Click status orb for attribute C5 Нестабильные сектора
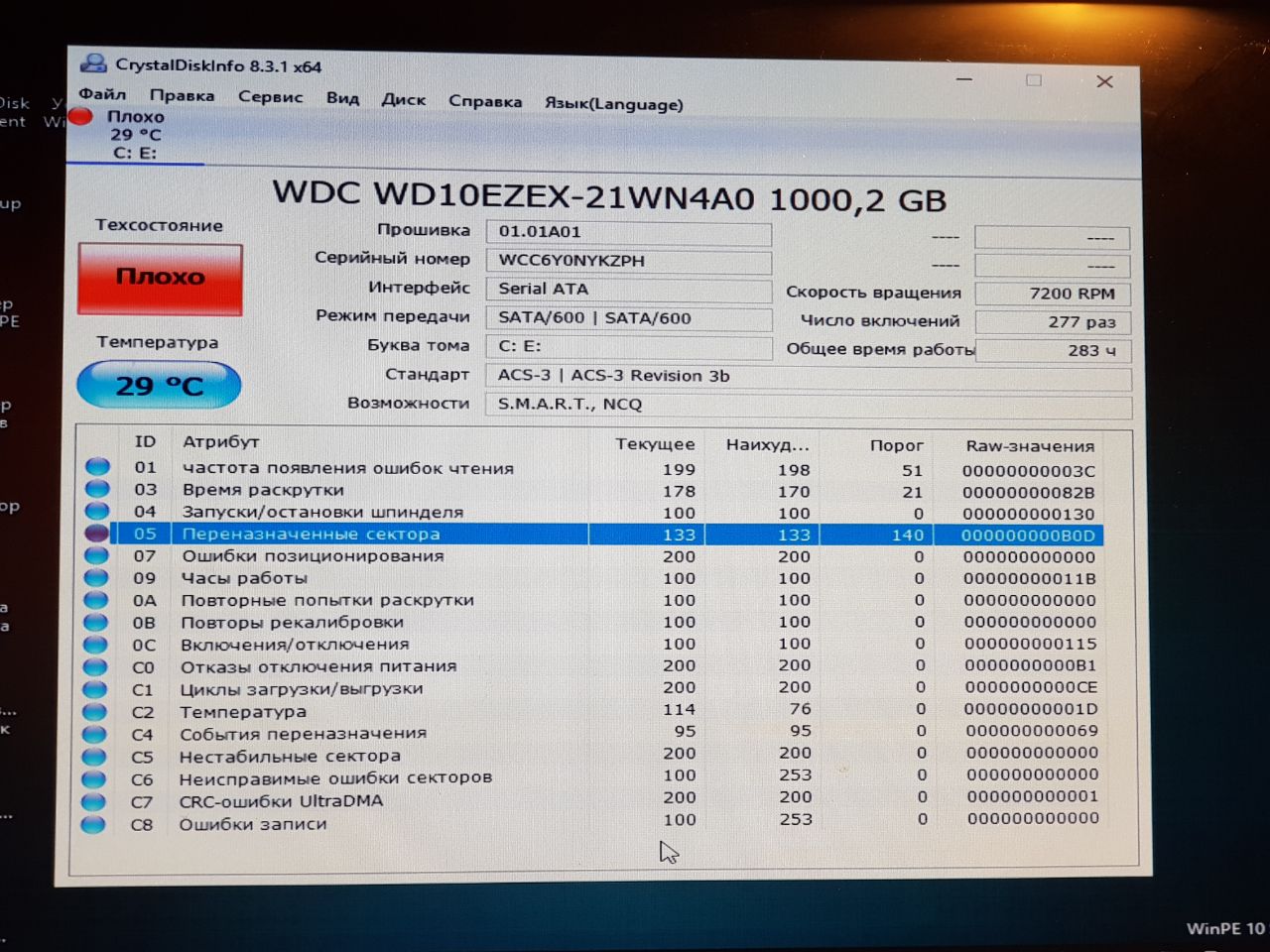 pyautogui.click(x=94, y=757)
